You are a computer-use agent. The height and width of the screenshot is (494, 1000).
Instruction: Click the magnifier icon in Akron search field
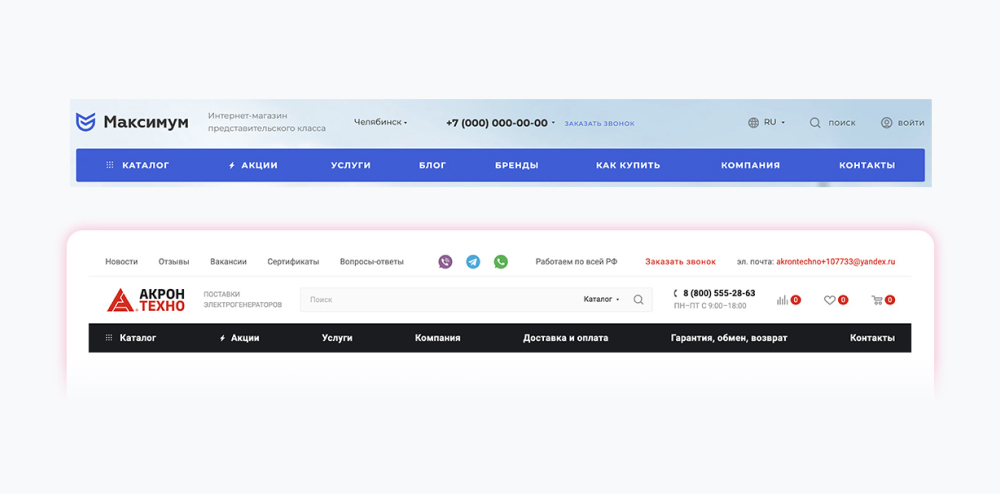pos(638,300)
